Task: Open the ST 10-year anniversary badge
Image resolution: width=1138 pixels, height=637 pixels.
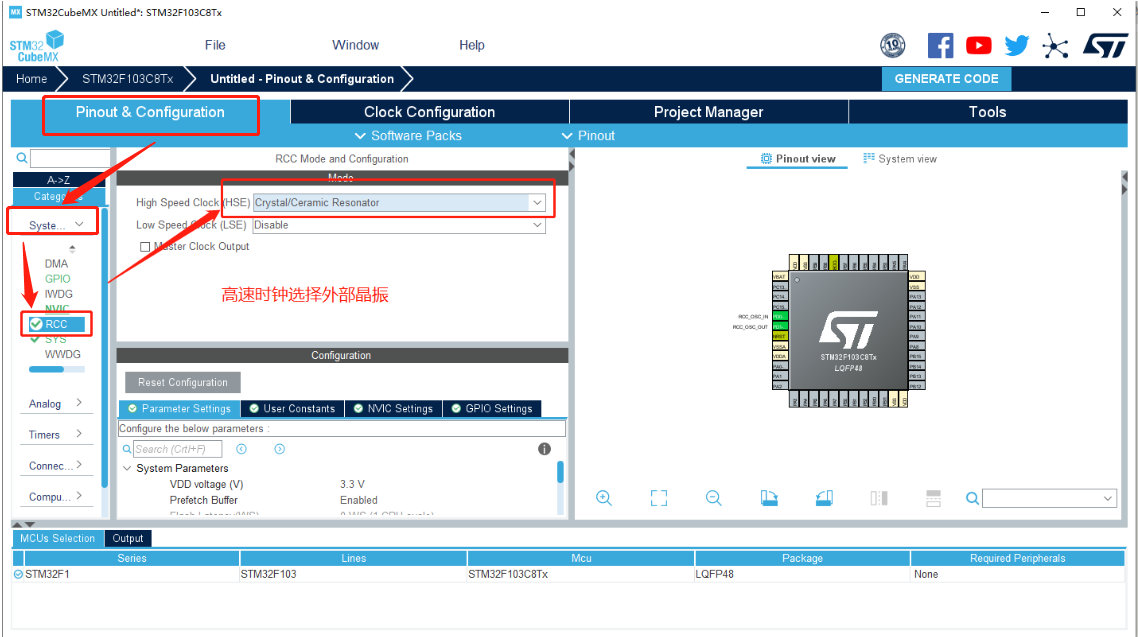Action: click(893, 46)
